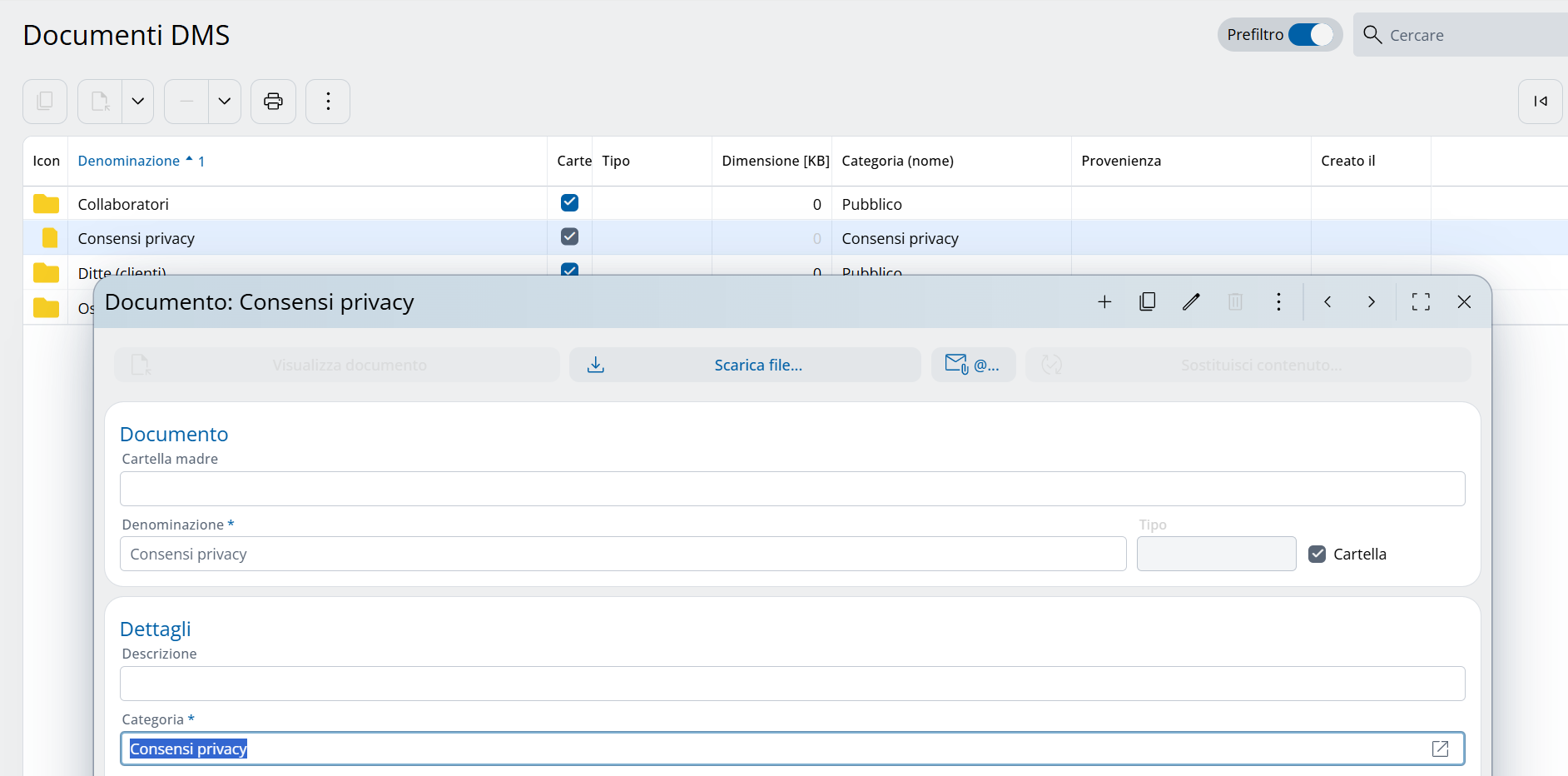Click the plus icon to add a document
This screenshot has height=776, width=1568.
[x=1104, y=302]
